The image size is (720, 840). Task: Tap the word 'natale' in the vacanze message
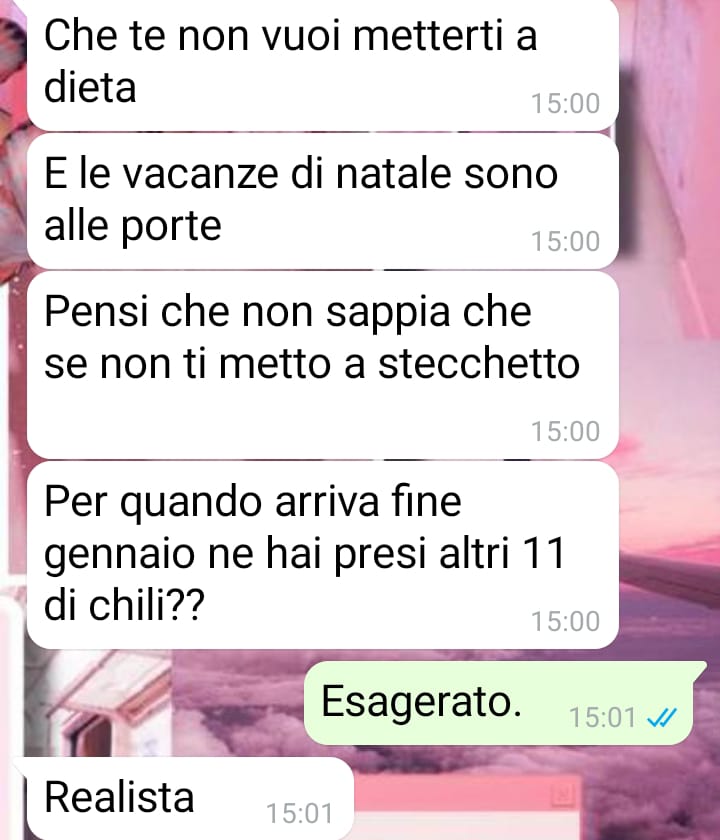(x=393, y=173)
